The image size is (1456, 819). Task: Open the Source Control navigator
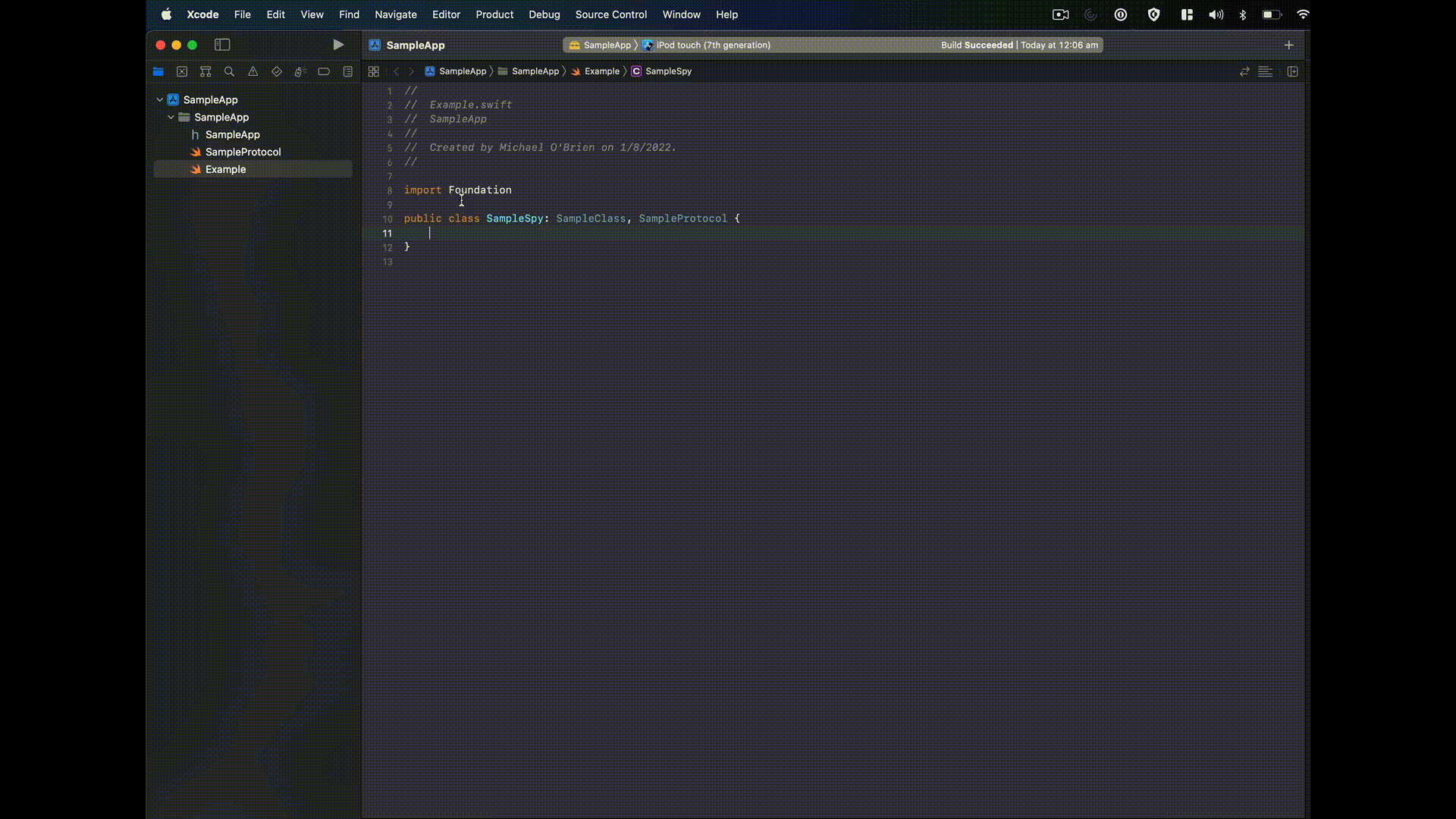coord(182,71)
